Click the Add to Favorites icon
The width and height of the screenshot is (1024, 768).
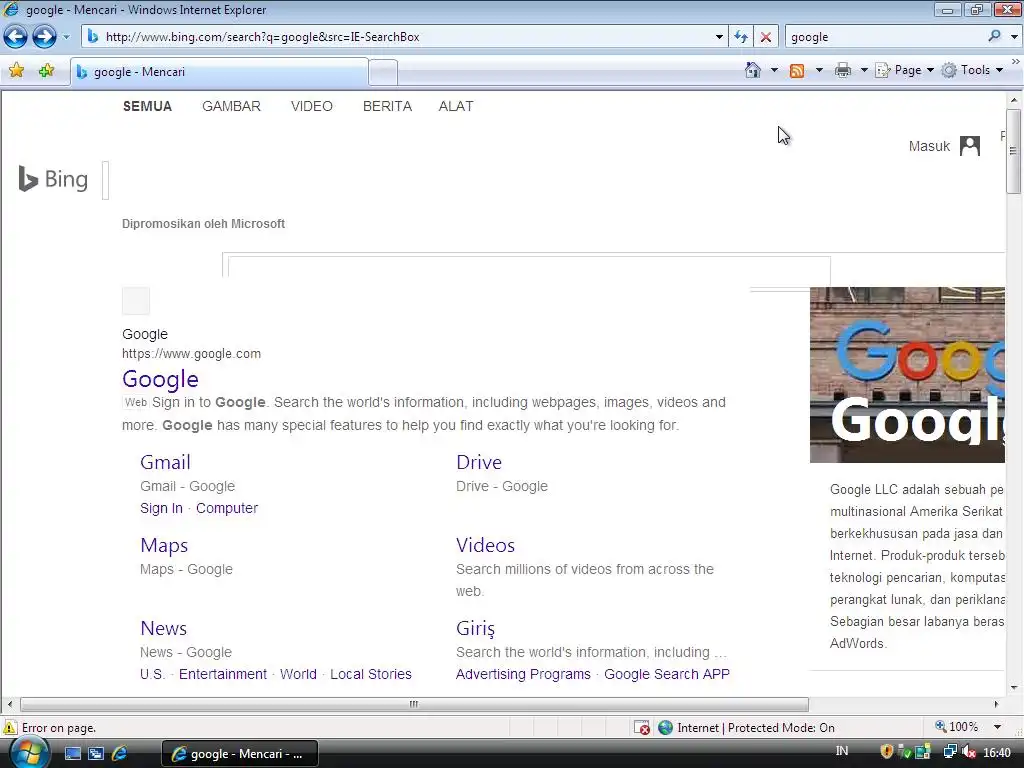46,71
